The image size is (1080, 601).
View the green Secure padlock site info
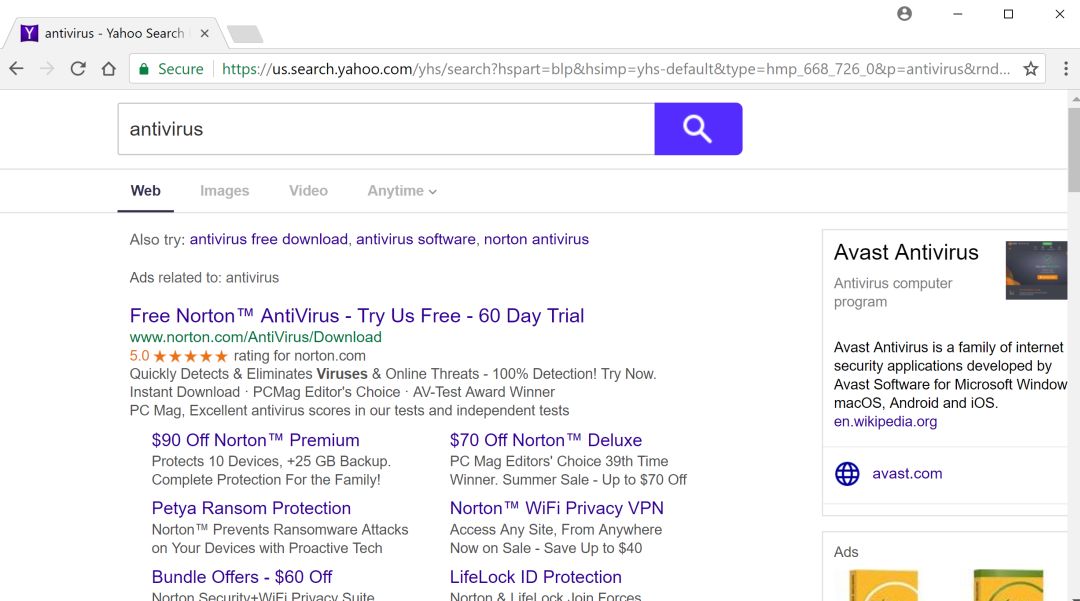coord(172,69)
